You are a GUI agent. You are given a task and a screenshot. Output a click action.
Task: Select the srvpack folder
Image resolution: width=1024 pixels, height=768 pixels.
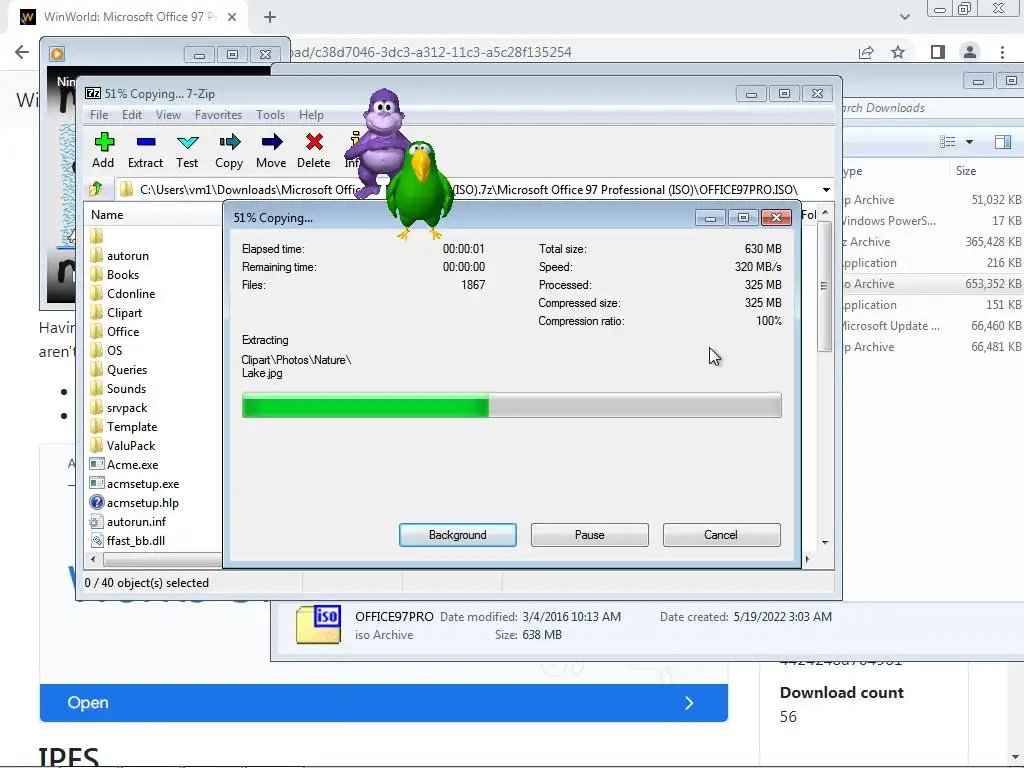click(127, 408)
